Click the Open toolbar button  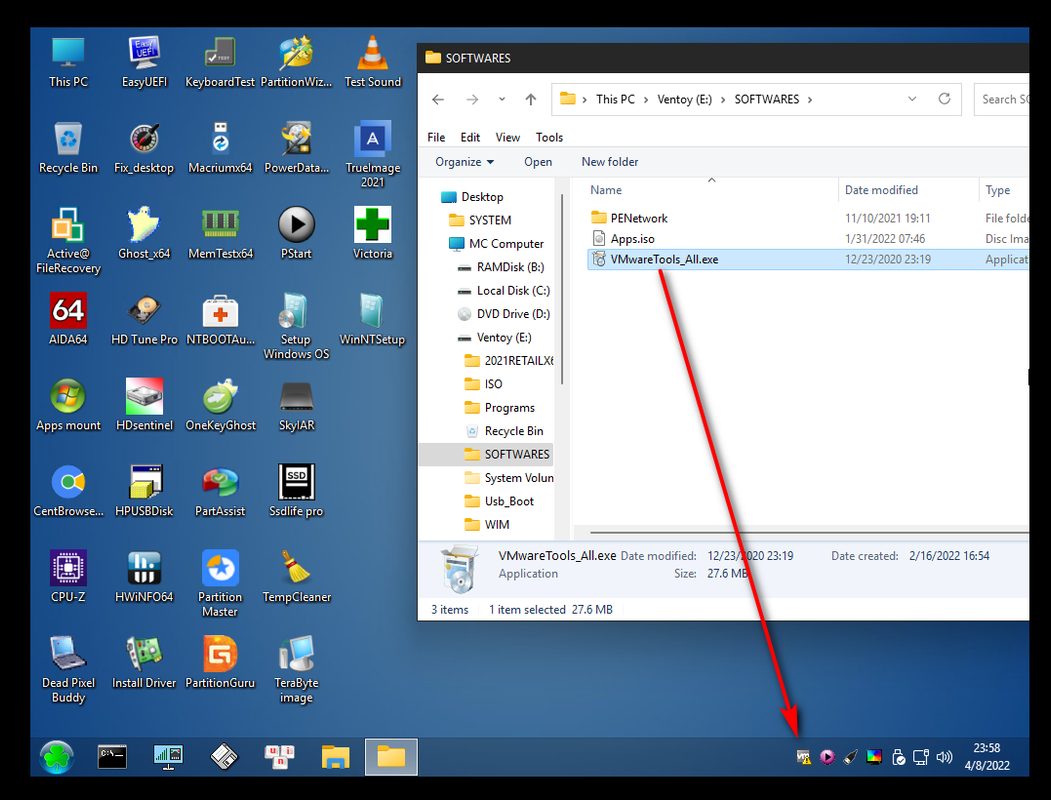538,162
